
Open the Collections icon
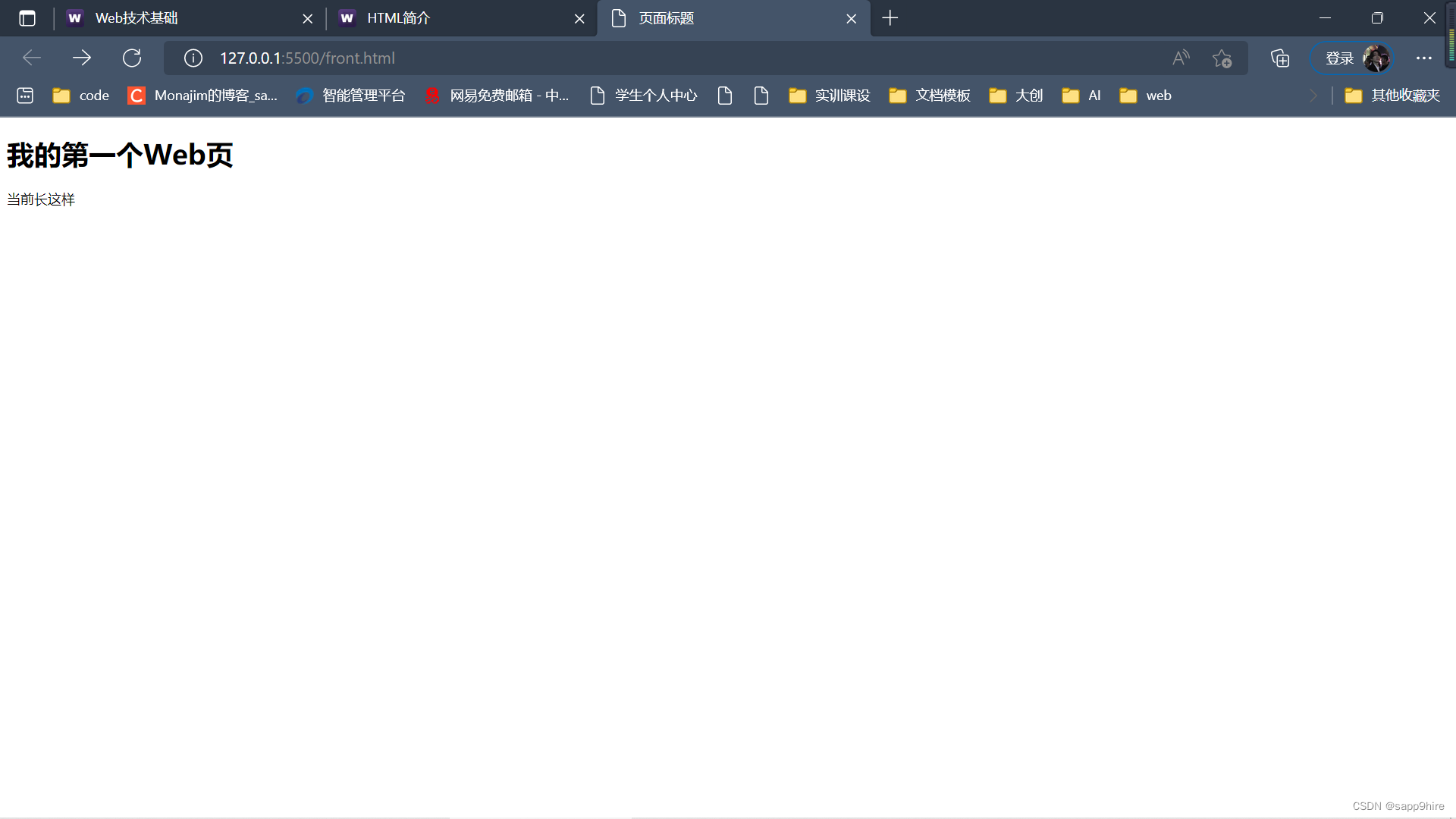(1280, 58)
